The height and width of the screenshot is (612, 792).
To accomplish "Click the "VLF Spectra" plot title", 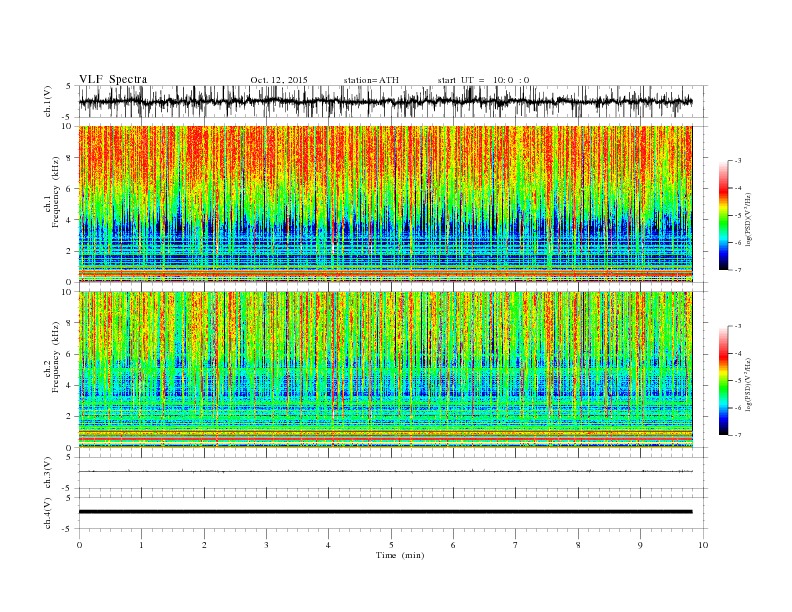I will click(x=113, y=79).
